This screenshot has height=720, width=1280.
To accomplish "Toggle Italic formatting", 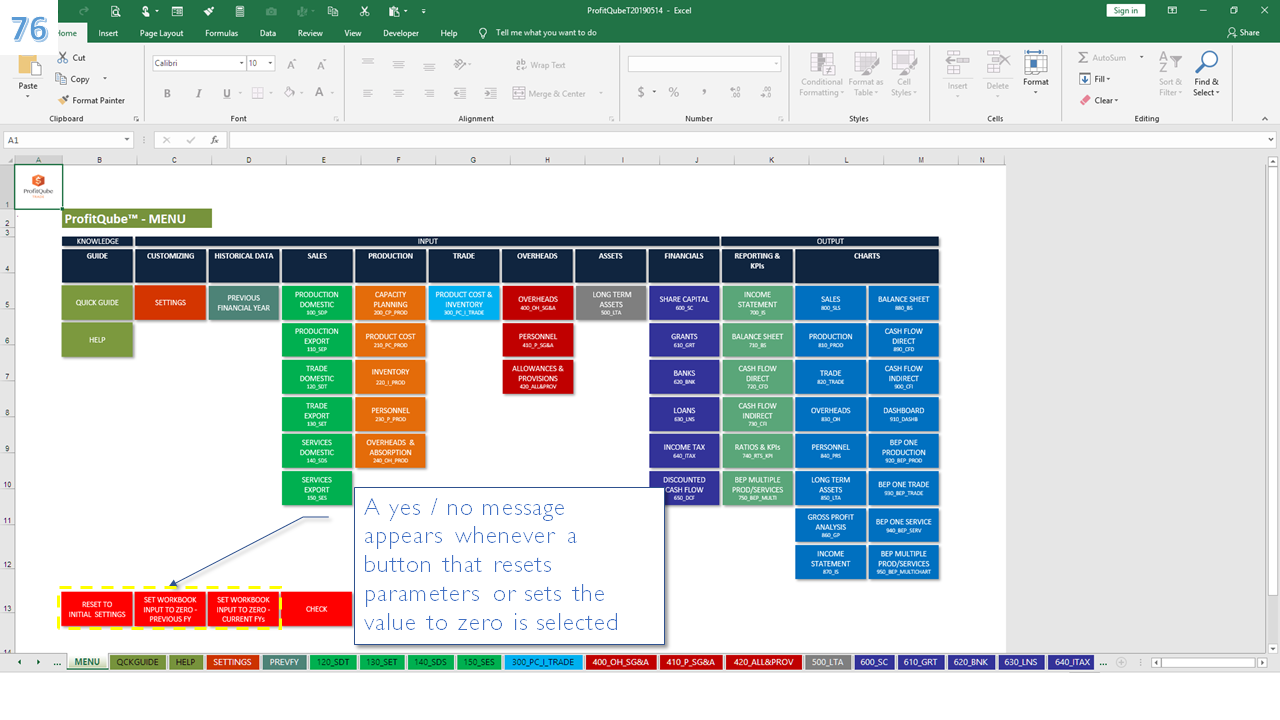I will coord(197,93).
